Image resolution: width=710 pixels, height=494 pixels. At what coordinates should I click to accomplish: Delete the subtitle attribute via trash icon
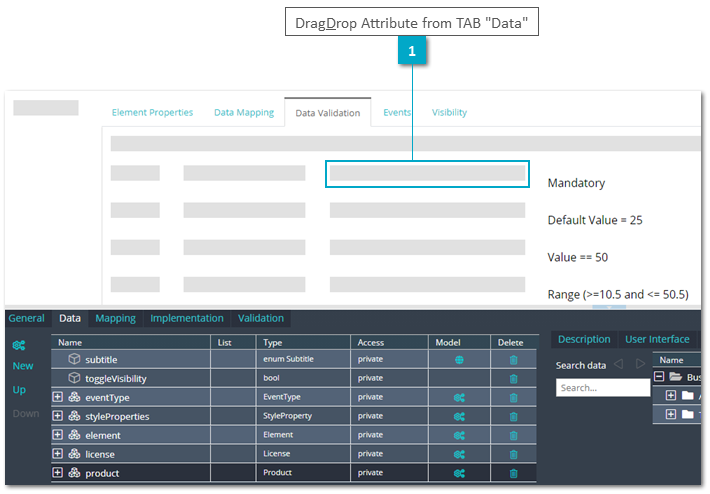513,360
